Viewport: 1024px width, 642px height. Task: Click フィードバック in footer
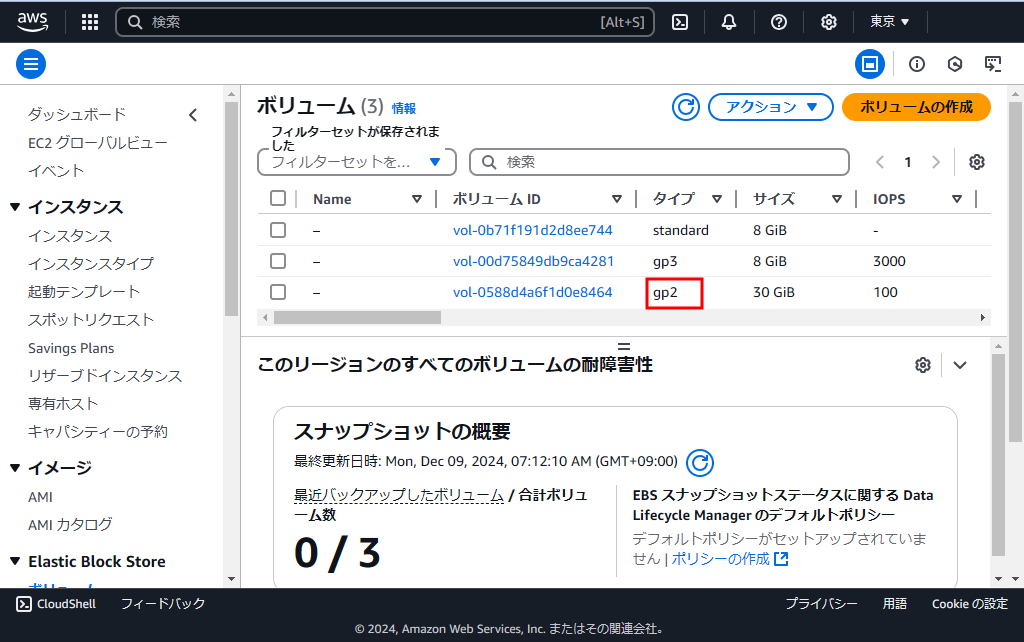(x=163, y=603)
